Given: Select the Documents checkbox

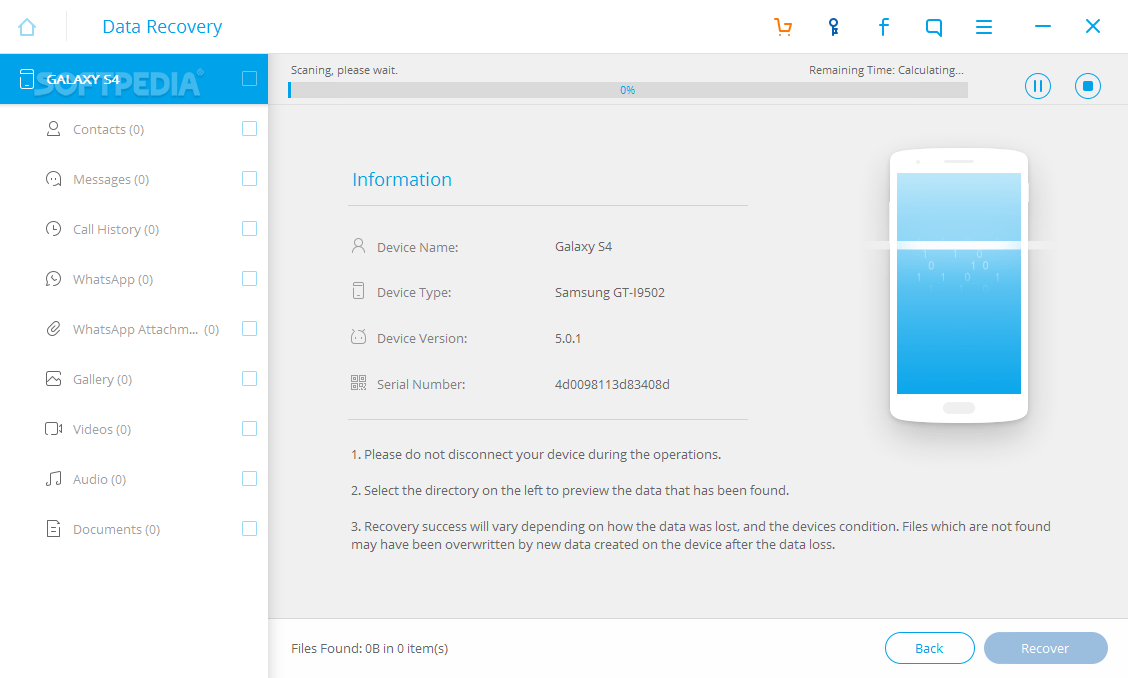Looking at the screenshot, I should [x=250, y=529].
